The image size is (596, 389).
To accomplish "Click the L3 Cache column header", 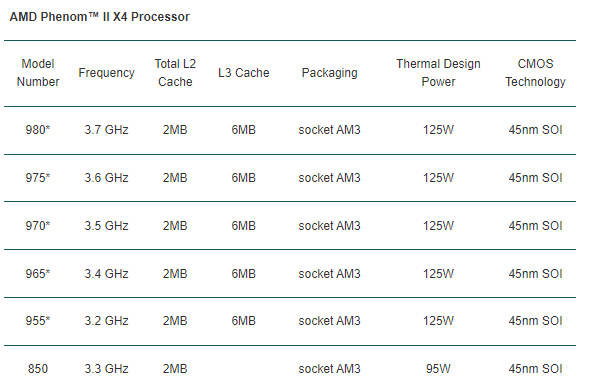I will 244,73.
